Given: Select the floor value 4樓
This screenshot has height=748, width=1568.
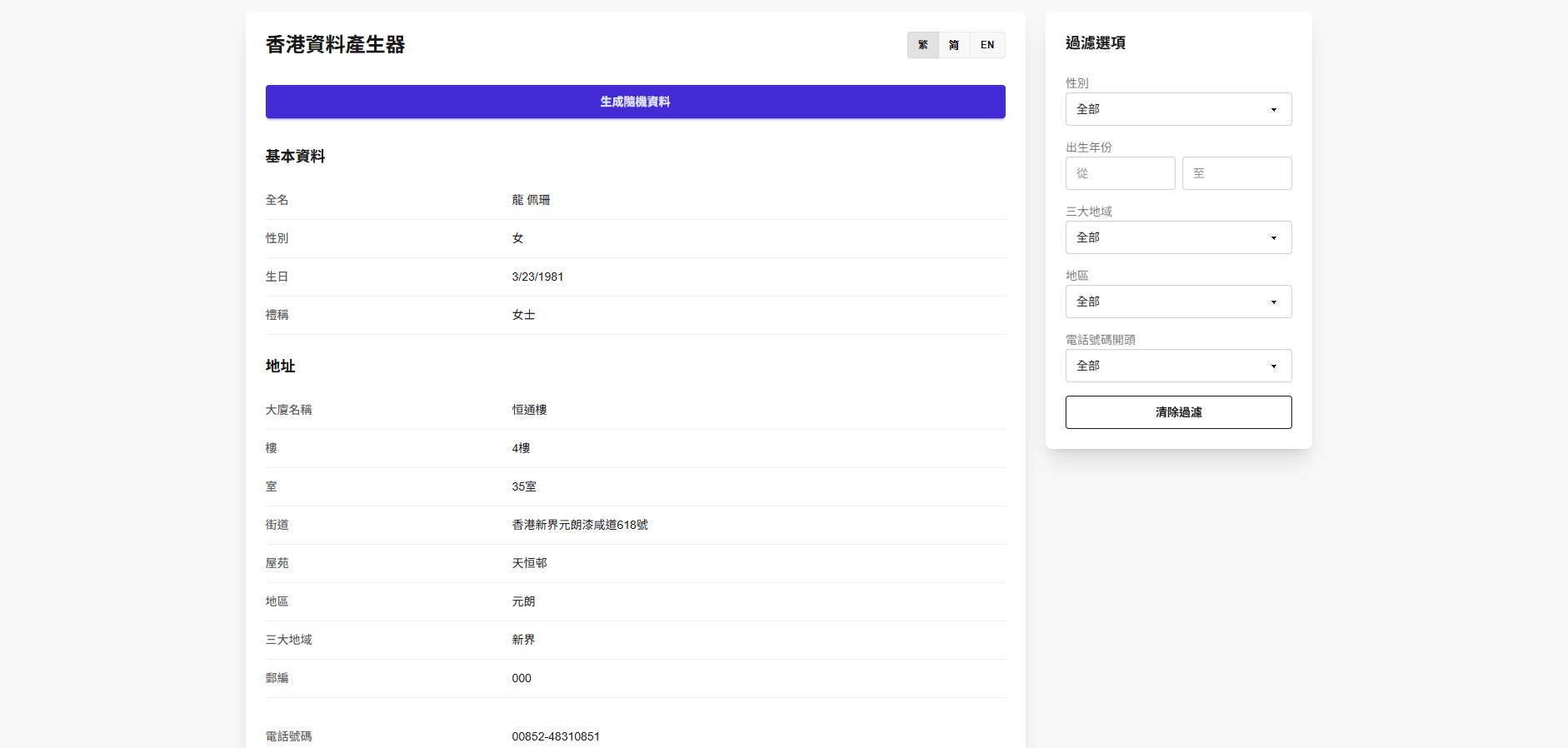Looking at the screenshot, I should [x=521, y=448].
